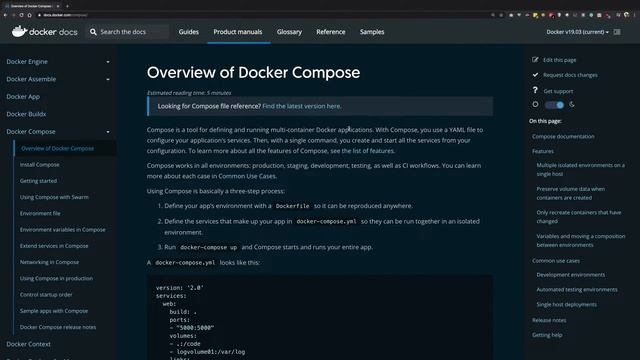640x360 pixels.
Task: Select Overview of Docker Compose in sidebar
Action: pos(58,149)
